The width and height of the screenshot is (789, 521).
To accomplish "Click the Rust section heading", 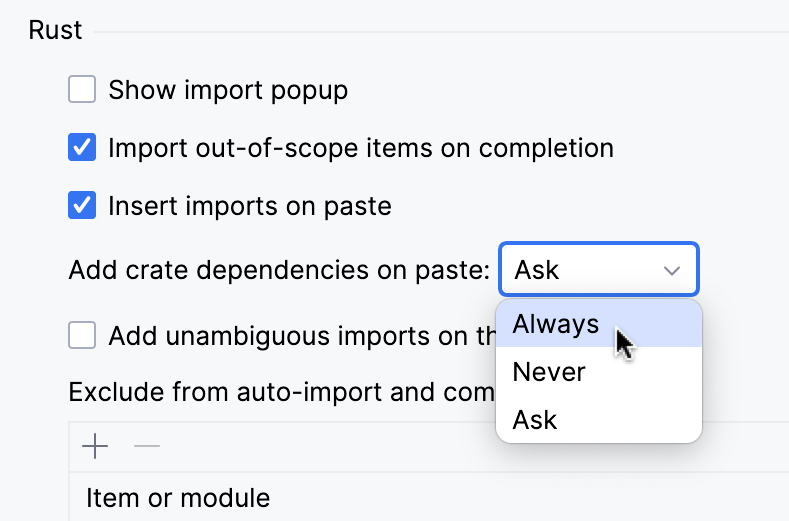I will click(x=55, y=31).
